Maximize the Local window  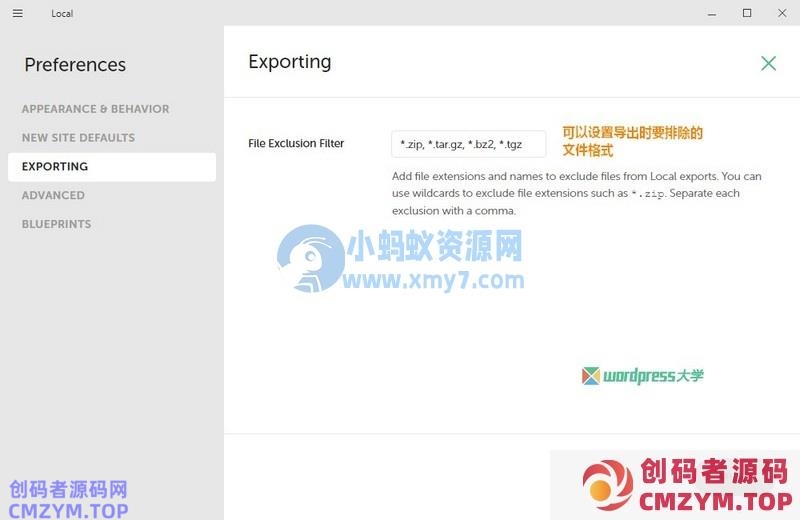coord(747,13)
